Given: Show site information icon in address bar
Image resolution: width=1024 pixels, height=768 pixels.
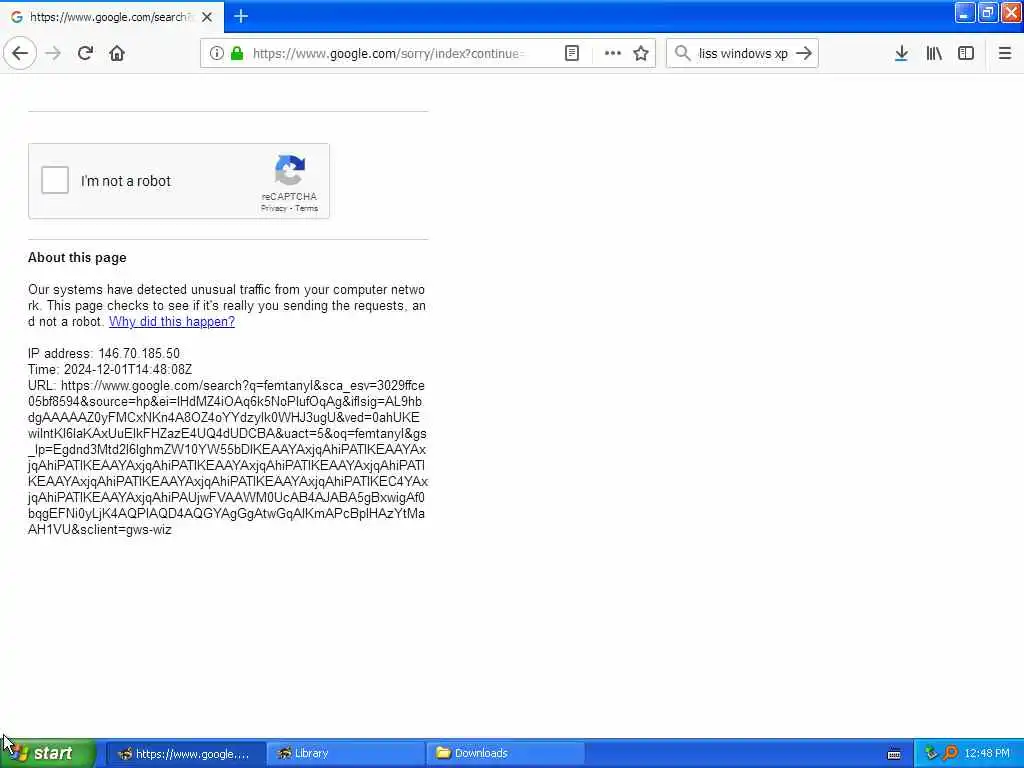Looking at the screenshot, I should (x=216, y=54).
